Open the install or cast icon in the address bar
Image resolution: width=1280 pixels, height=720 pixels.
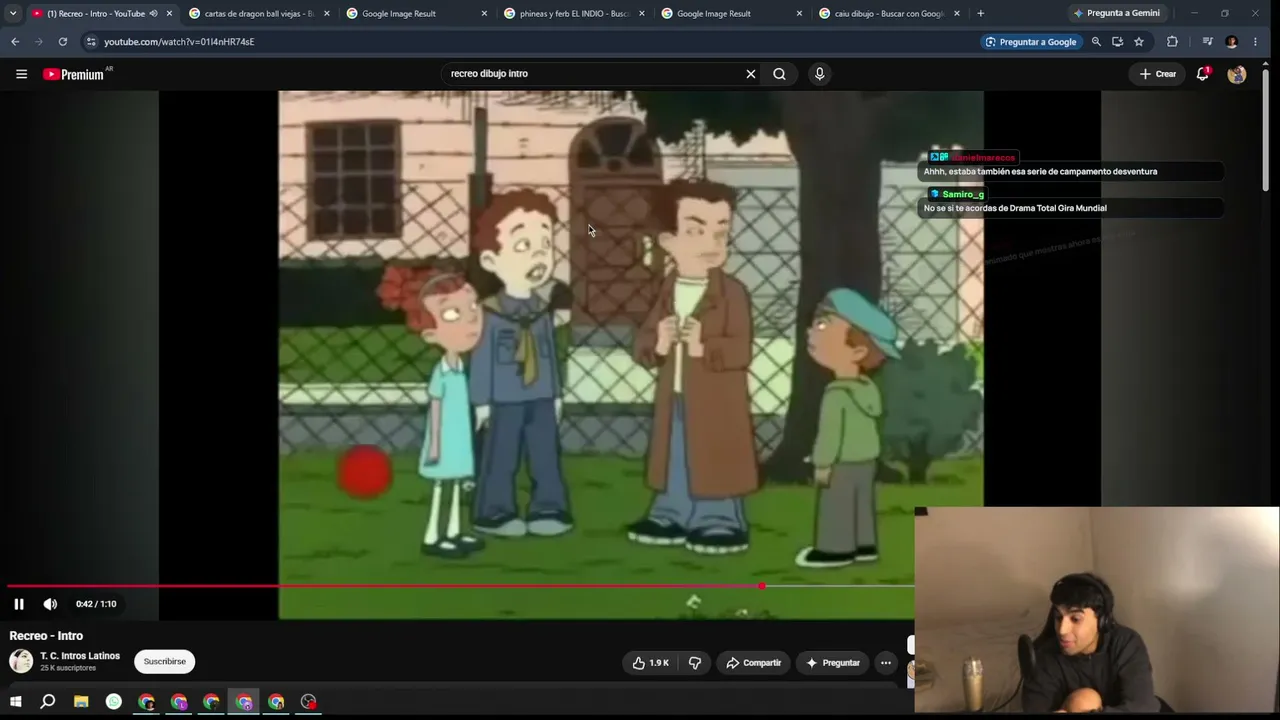(x=1117, y=42)
